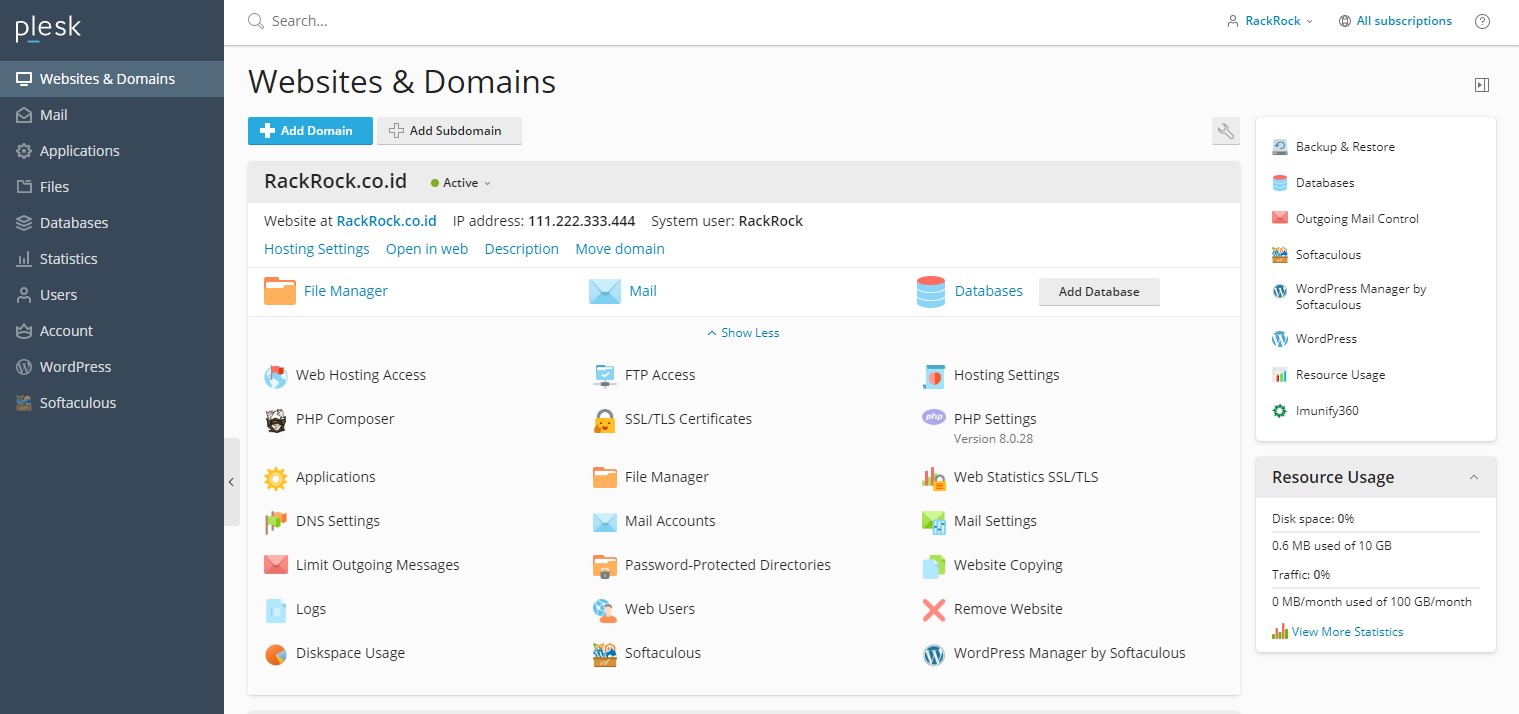This screenshot has width=1519, height=714.
Task: Open the Diskspace Usage pie chart icon
Action: pos(276,654)
